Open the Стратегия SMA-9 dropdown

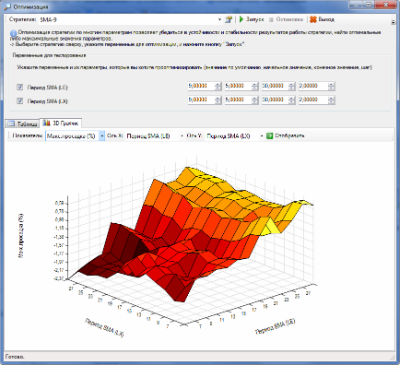tap(130, 19)
